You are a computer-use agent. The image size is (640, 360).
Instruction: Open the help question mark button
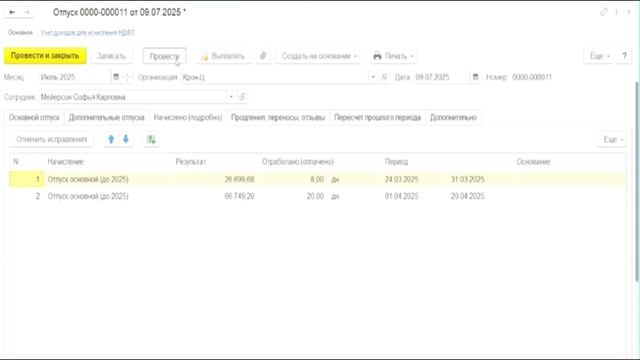pyautogui.click(x=624, y=56)
